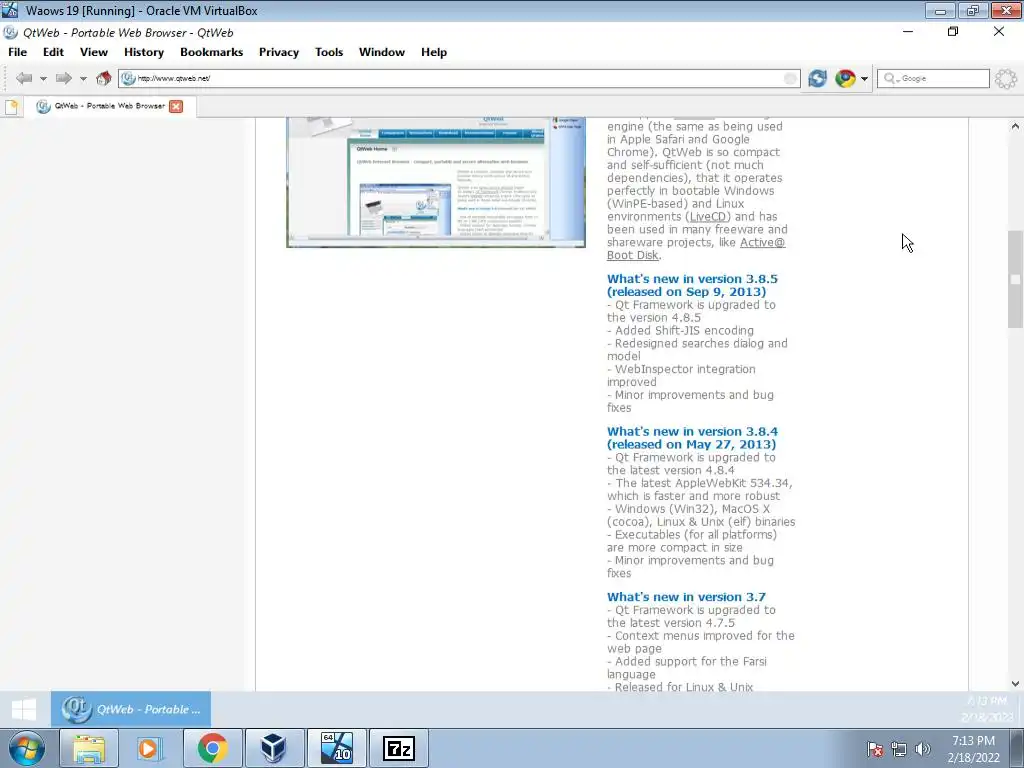Click What's new in version 3.8.4 heading
This screenshot has height=768, width=1024.
coord(692,438)
